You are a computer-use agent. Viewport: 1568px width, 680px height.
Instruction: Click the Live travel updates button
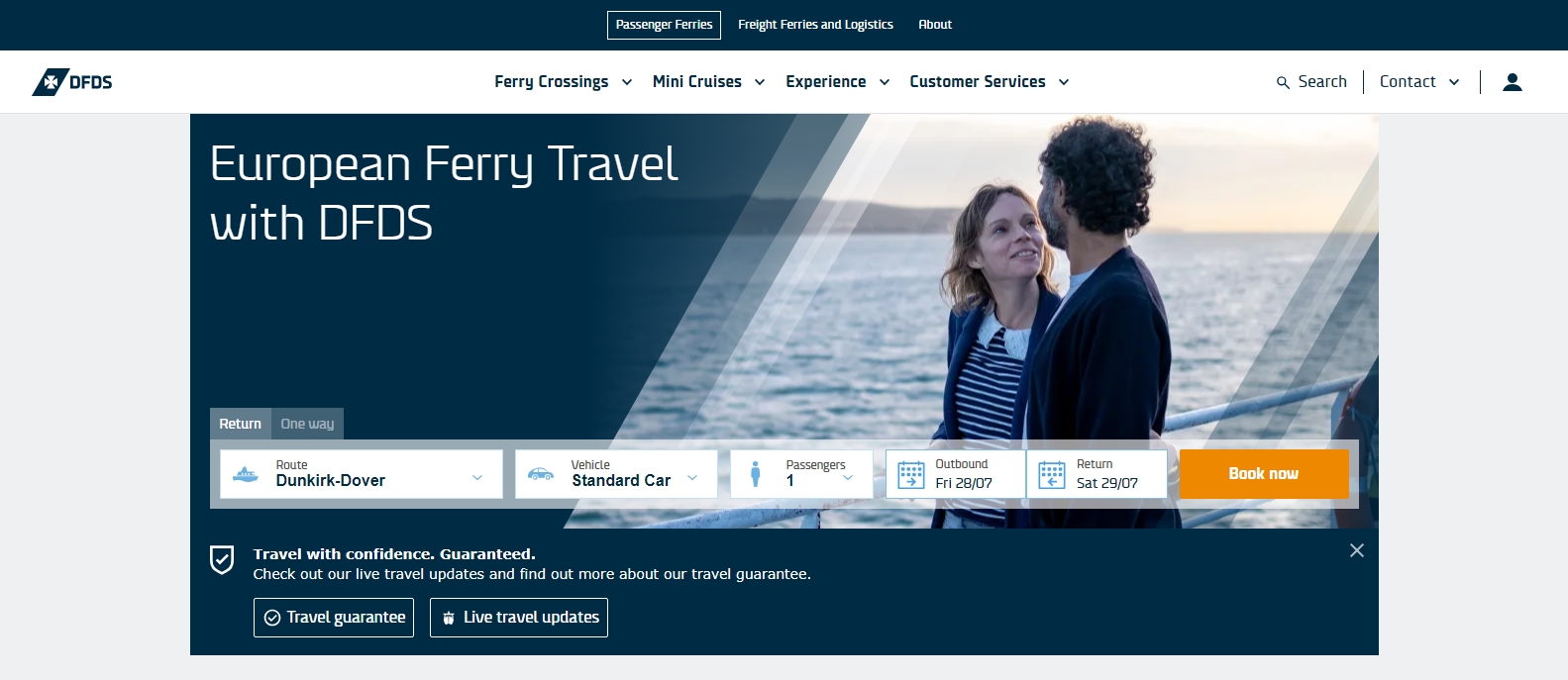(x=519, y=618)
